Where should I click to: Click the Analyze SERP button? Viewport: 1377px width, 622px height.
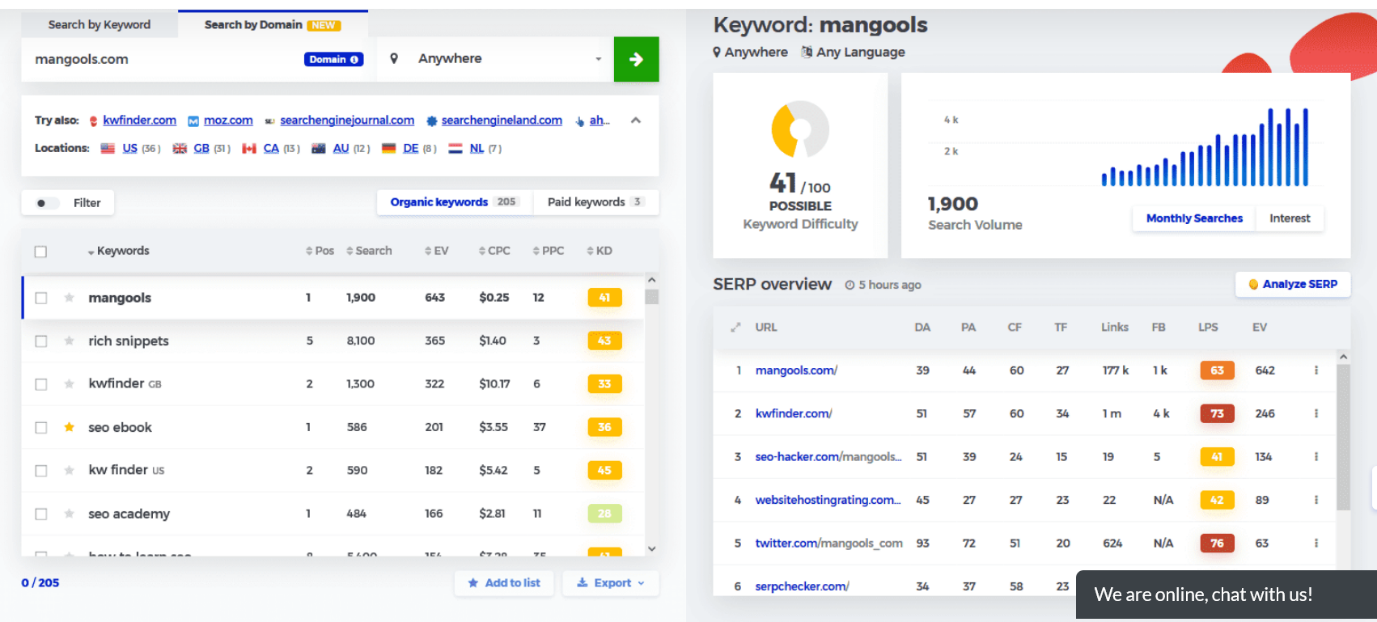point(1293,284)
